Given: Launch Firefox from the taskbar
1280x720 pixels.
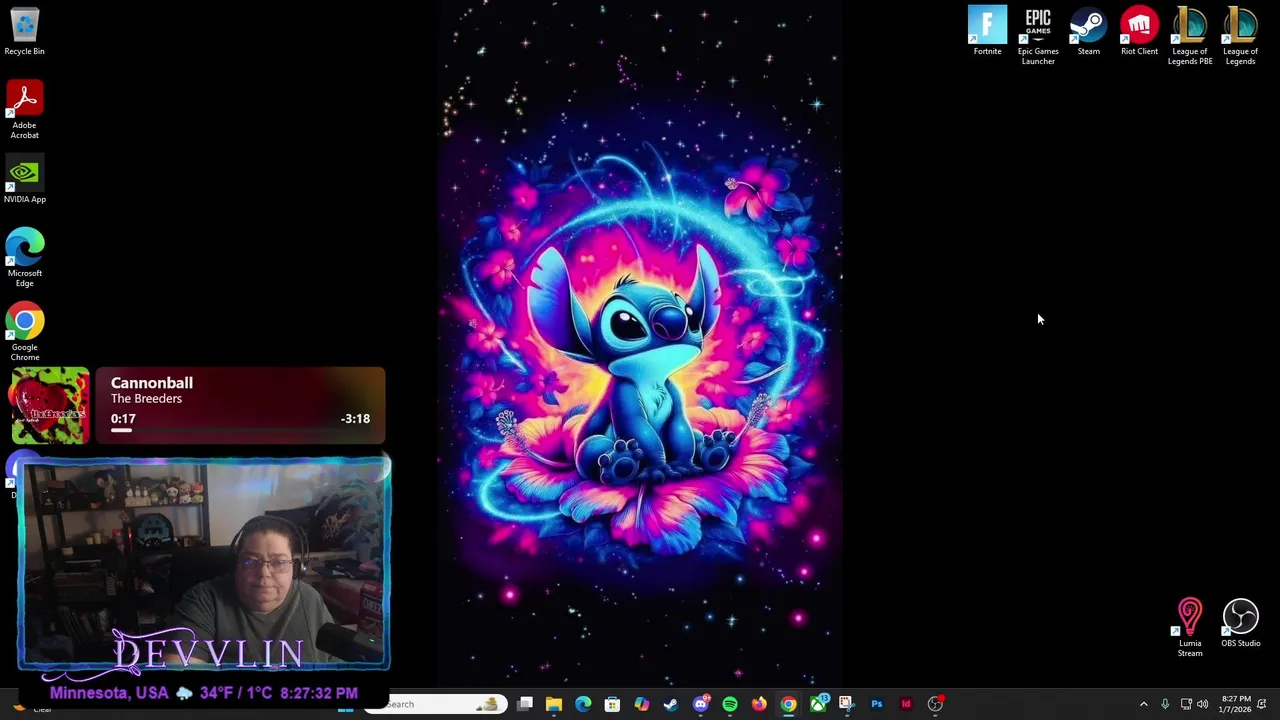Looking at the screenshot, I should coord(759,704).
